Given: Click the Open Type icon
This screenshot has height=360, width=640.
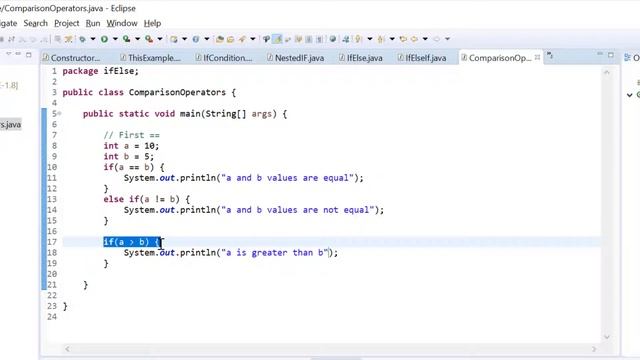Looking at the screenshot, I should coord(220,39).
